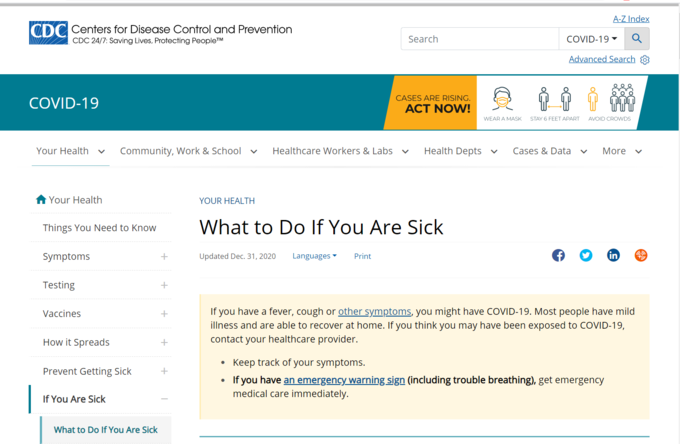Open the COVID-19 search scope dropdown
Screen dimensions: 680x444
592,39
